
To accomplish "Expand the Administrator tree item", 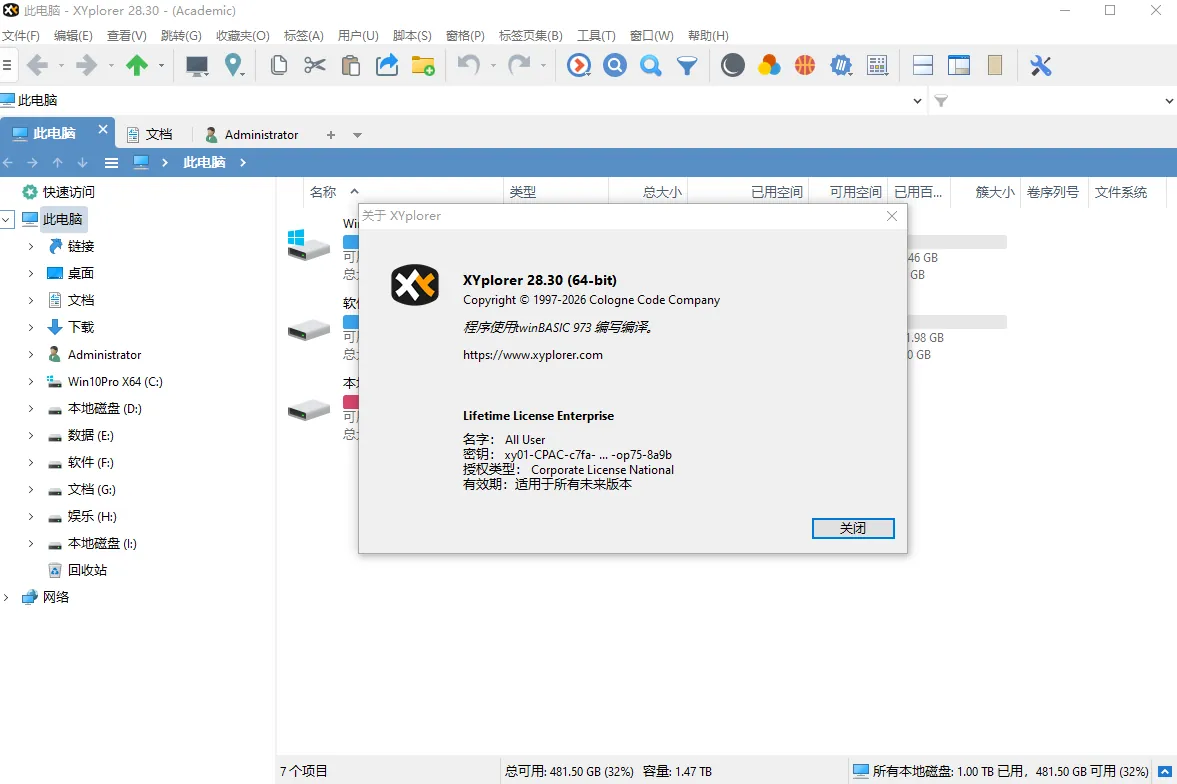I will [32, 354].
